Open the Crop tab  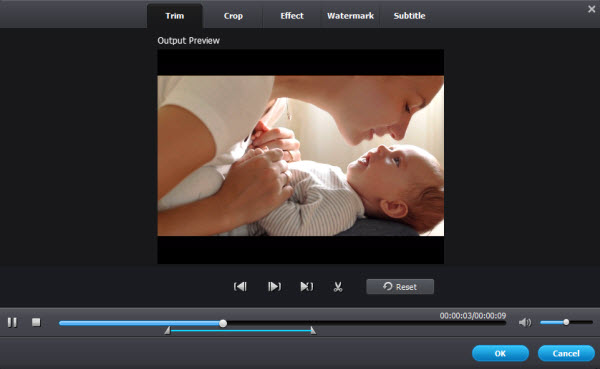point(233,16)
